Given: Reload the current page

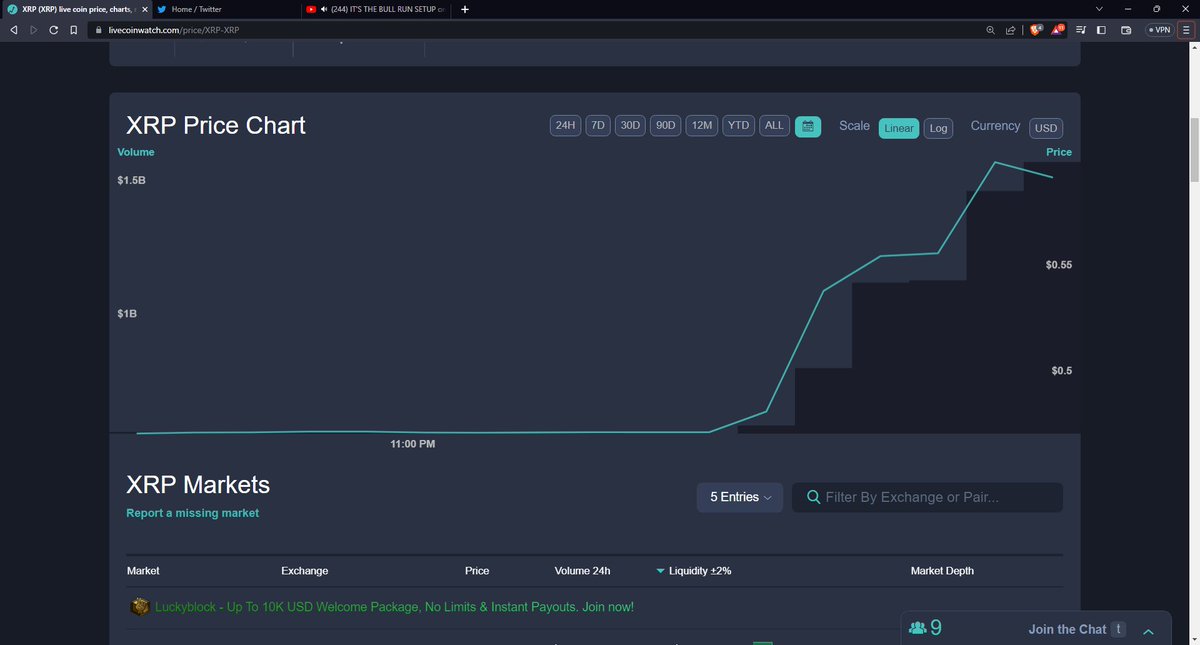Looking at the screenshot, I should [53, 30].
